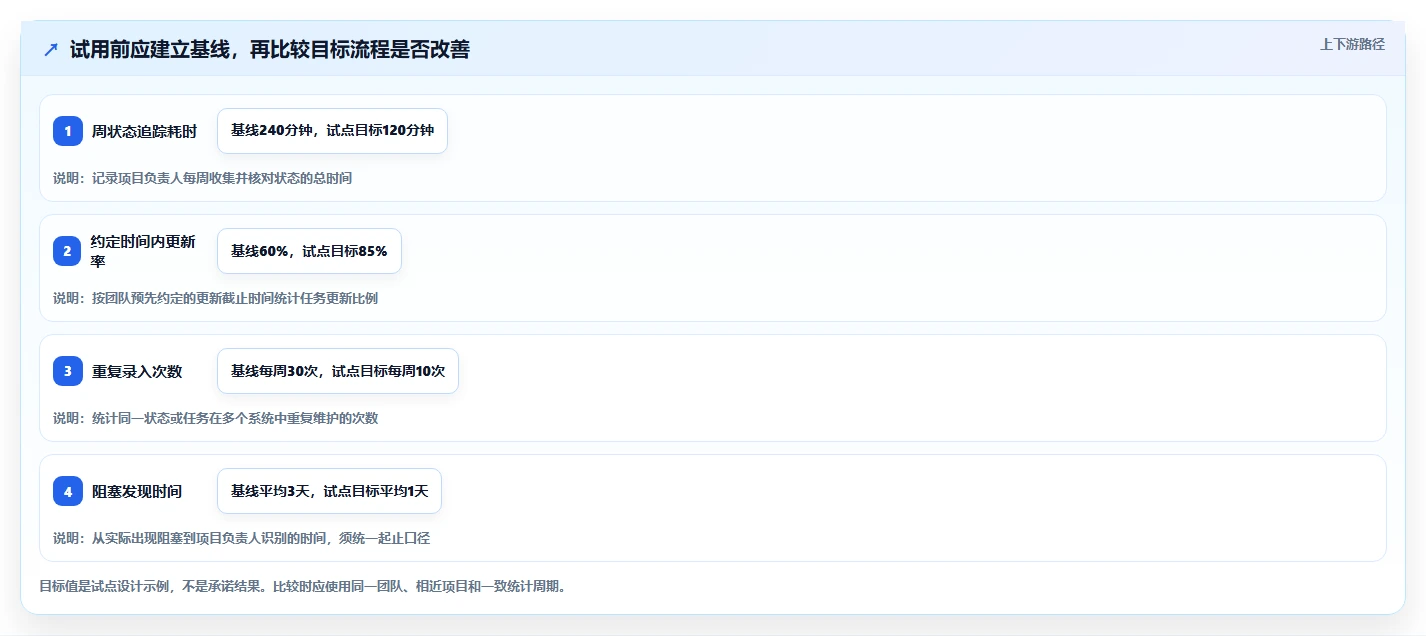
Task: Click the note about 按团队预先约定的更新截止时间
Action: 215,298
